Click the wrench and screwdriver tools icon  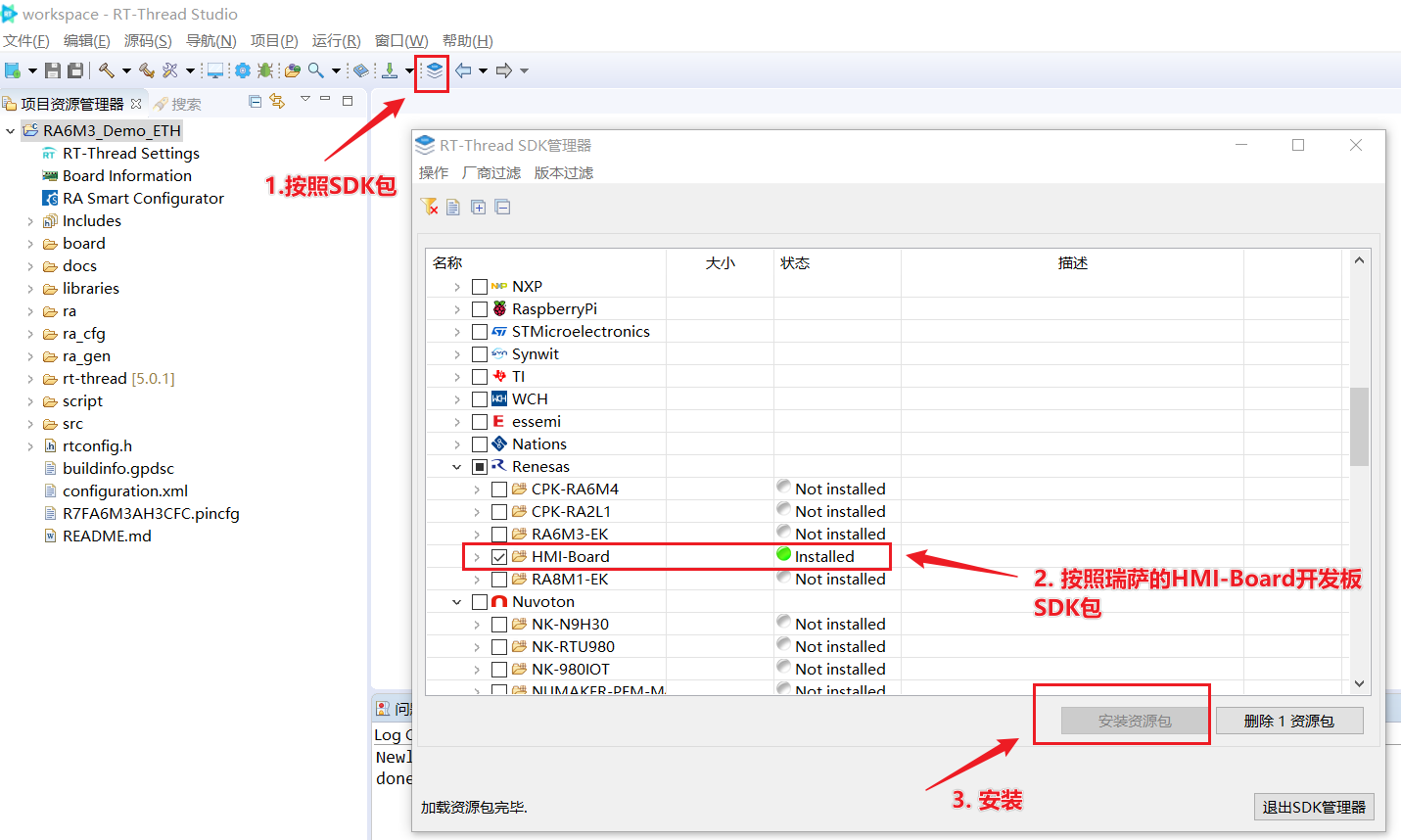(170, 70)
